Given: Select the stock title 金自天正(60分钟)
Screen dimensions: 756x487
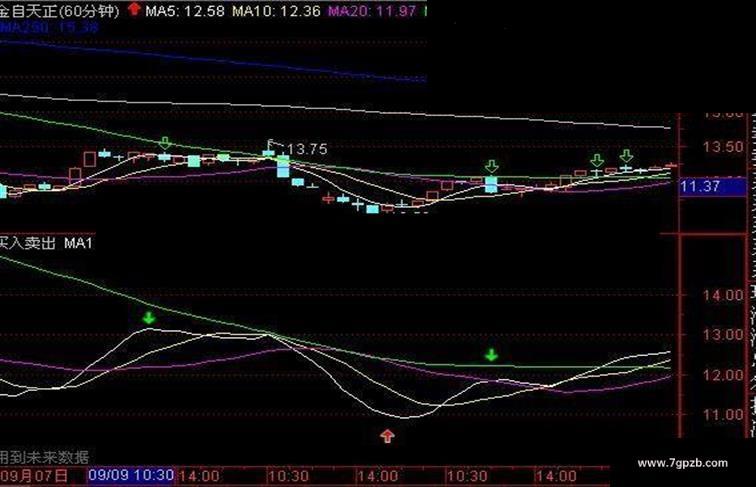Looking at the screenshot, I should click(x=59, y=11).
